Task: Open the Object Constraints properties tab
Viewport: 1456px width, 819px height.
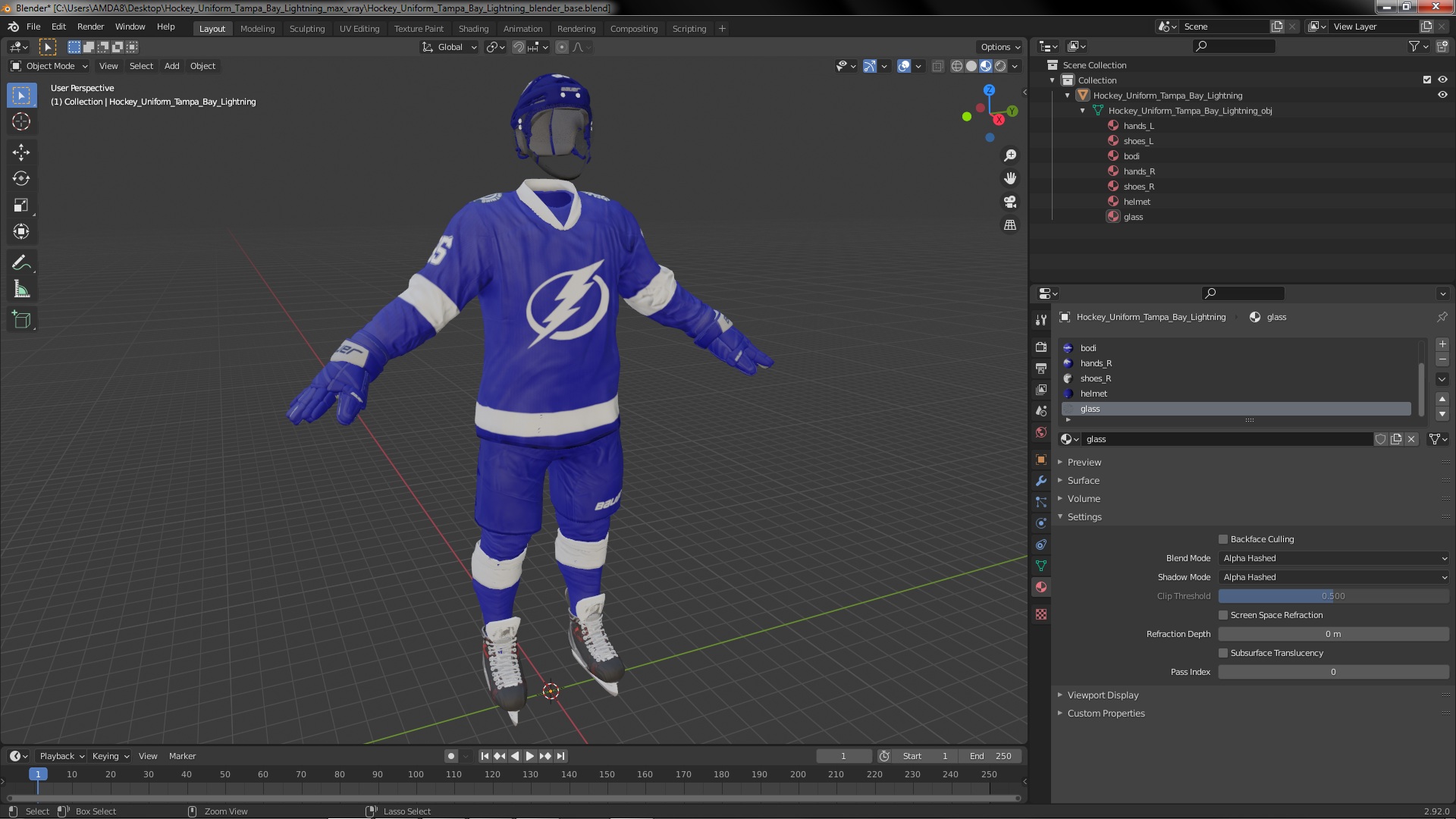Action: click(x=1041, y=544)
